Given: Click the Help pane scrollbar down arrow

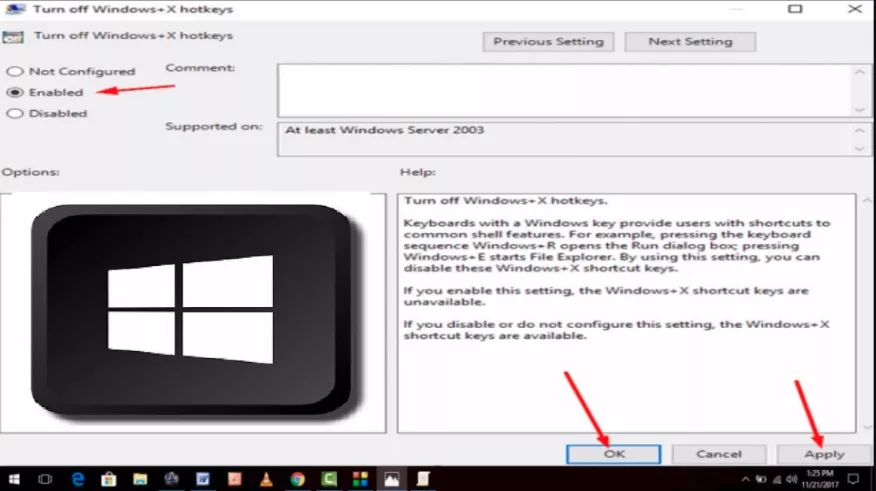Looking at the screenshot, I should pos(867,427).
